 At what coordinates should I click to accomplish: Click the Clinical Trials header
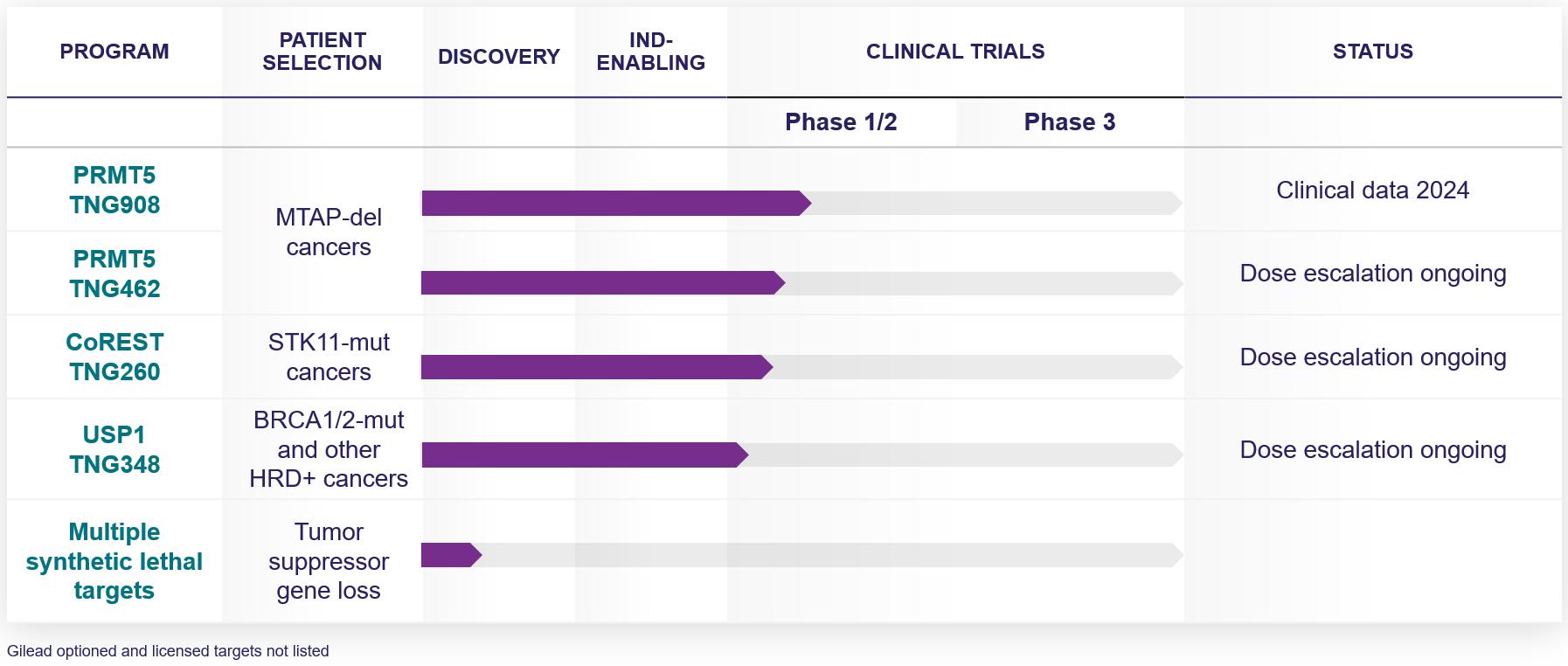tap(955, 52)
